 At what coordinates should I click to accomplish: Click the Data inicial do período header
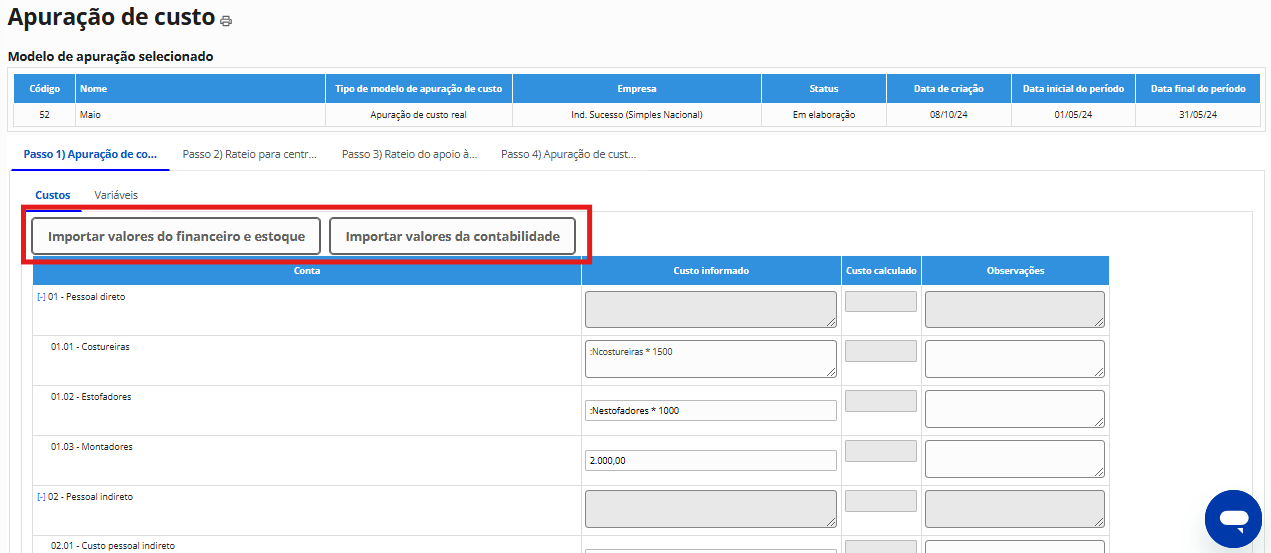pos(1073,89)
